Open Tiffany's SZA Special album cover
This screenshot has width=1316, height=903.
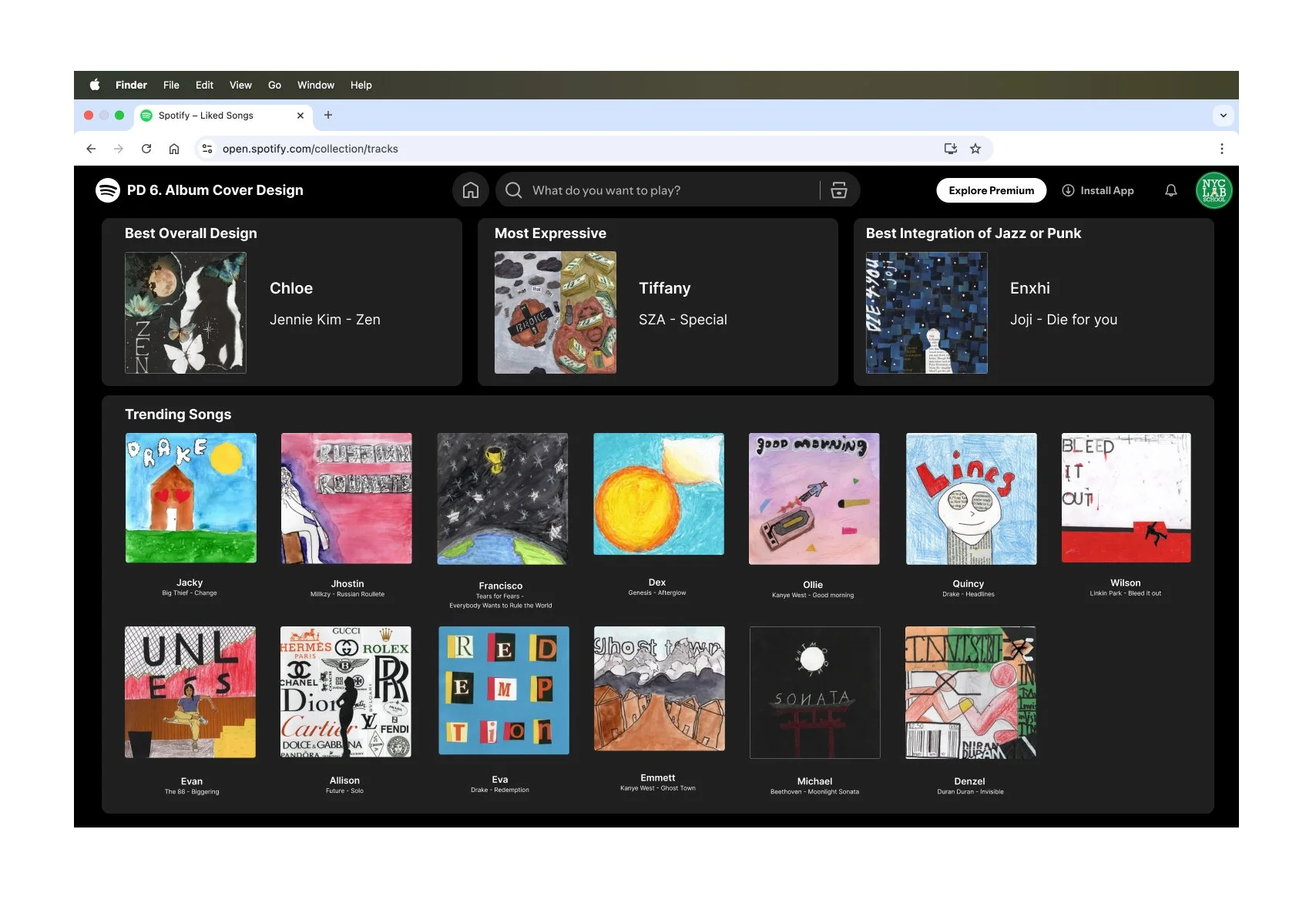(x=556, y=313)
